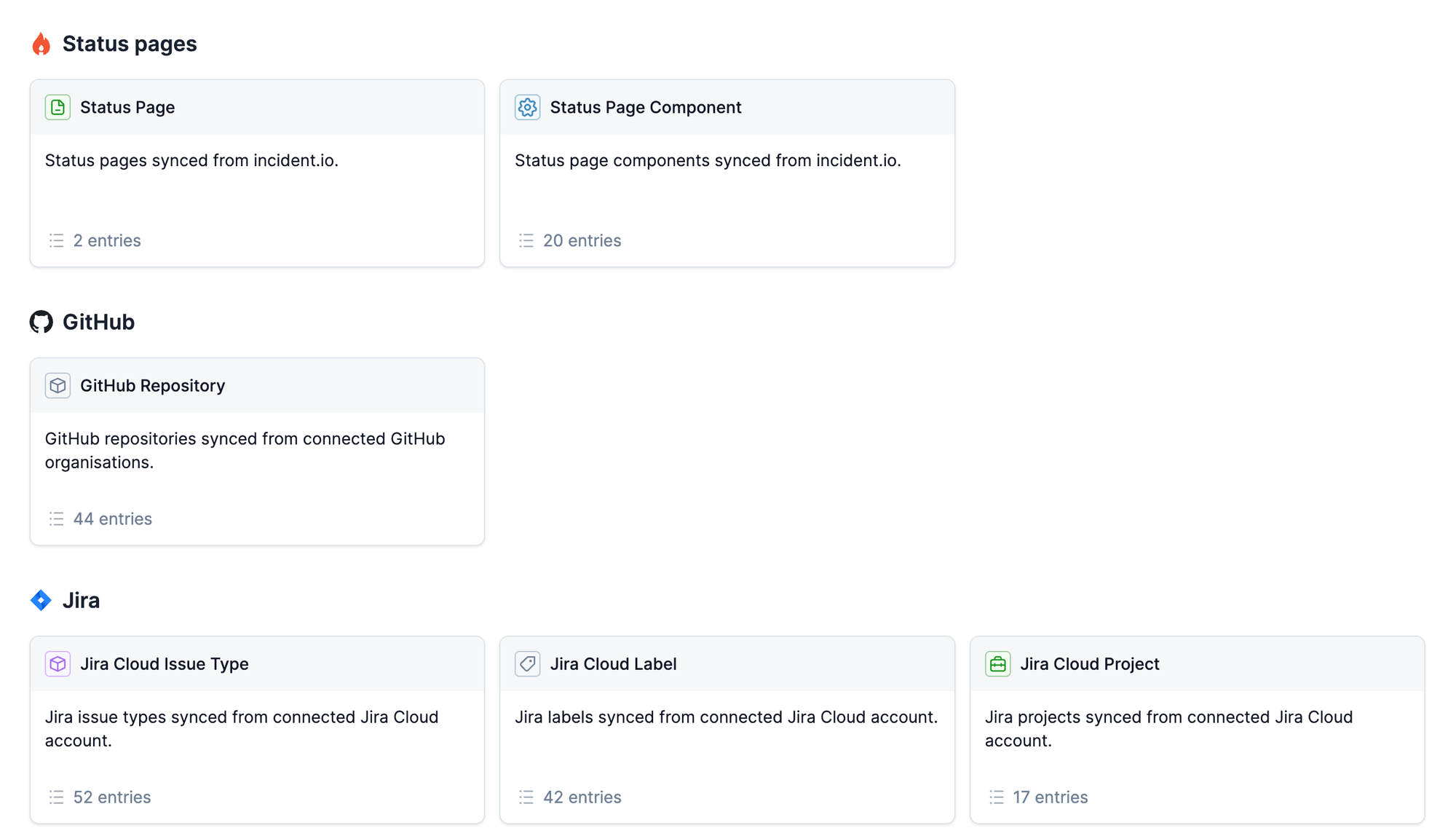Click the 52 entries list count
This screenshot has width=1456, height=836.
(111, 797)
